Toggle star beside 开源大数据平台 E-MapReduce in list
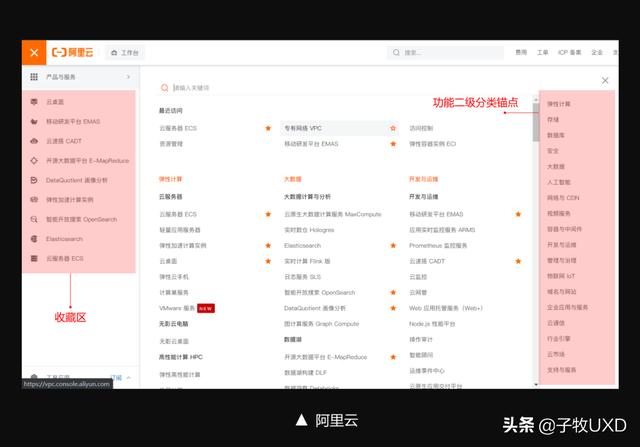Image resolution: width=640 pixels, height=447 pixels. tap(393, 357)
